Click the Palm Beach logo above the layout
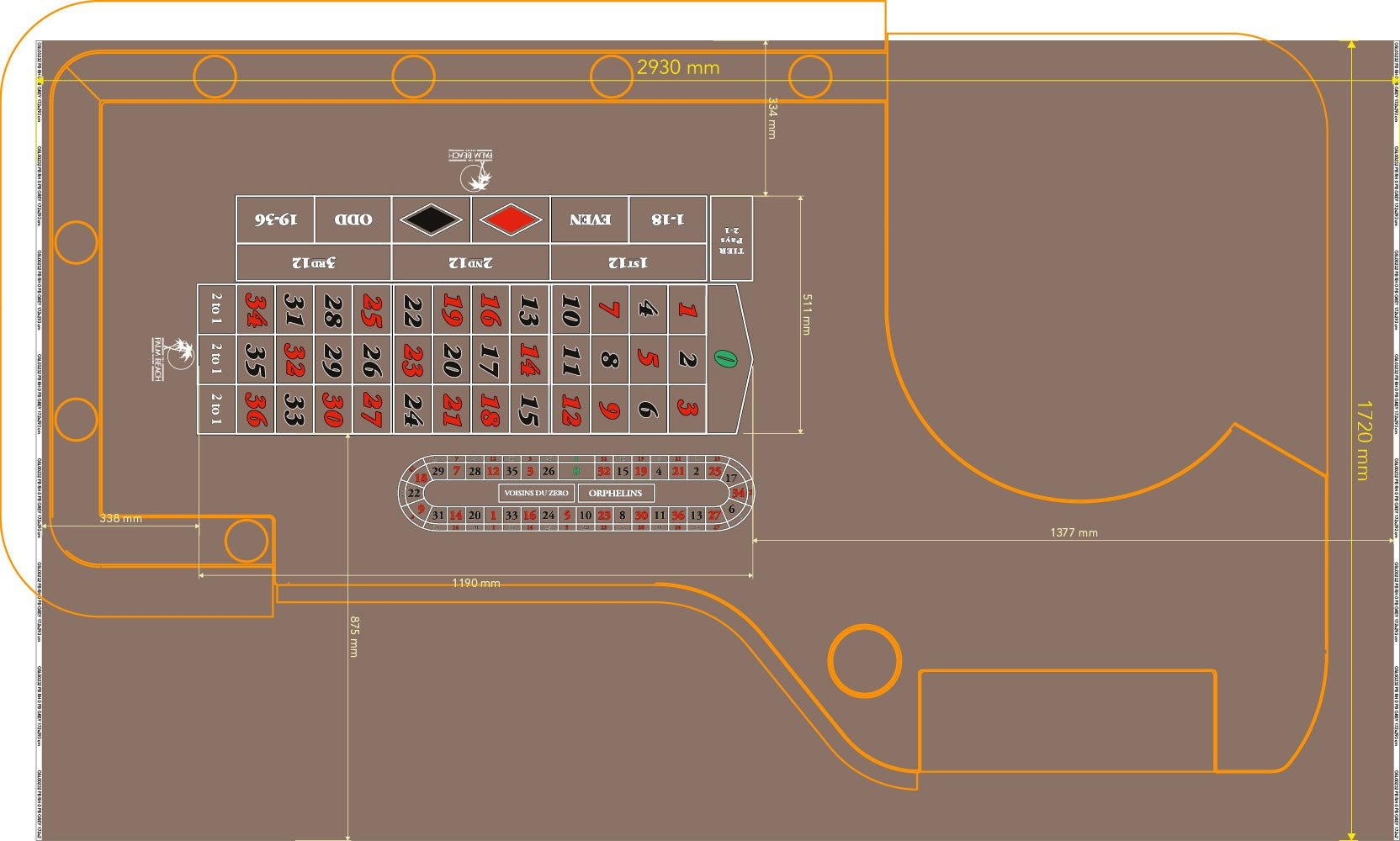 tap(472, 169)
